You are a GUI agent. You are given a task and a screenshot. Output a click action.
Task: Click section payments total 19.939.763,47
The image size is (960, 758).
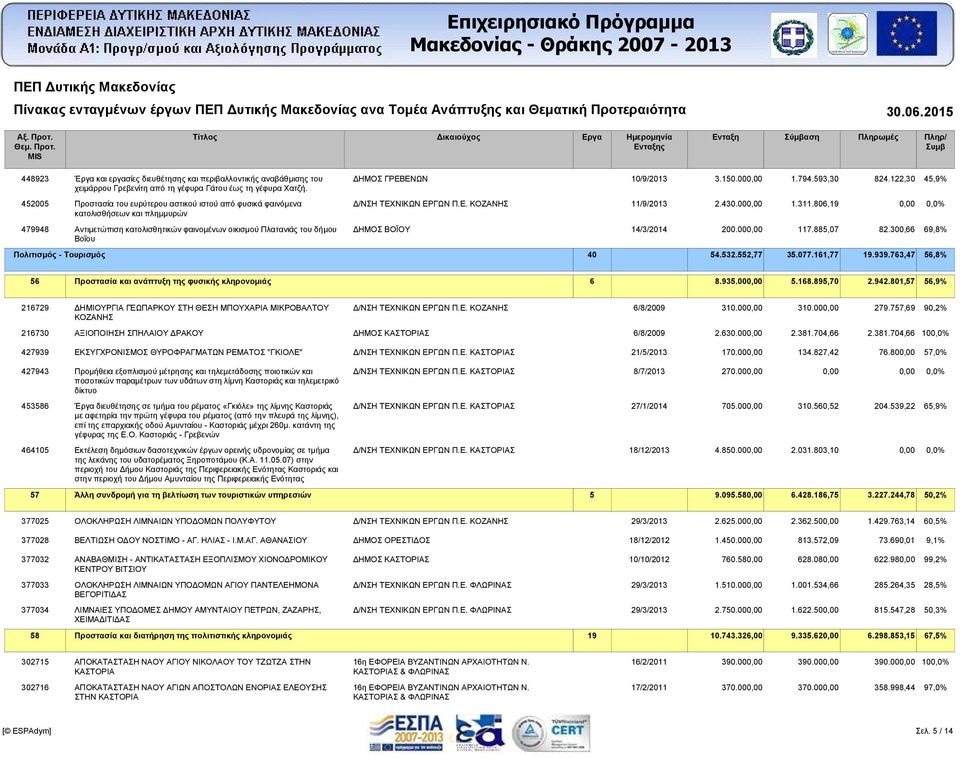pyautogui.click(x=889, y=255)
